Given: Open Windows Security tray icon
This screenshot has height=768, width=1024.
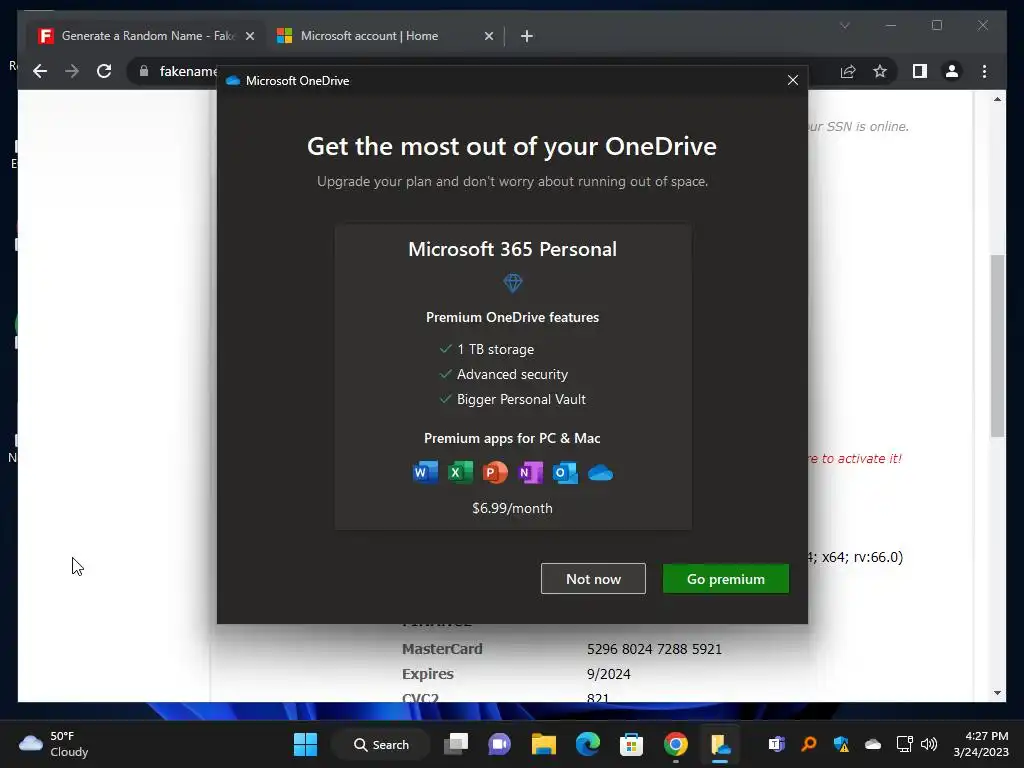Looking at the screenshot, I should [x=841, y=744].
